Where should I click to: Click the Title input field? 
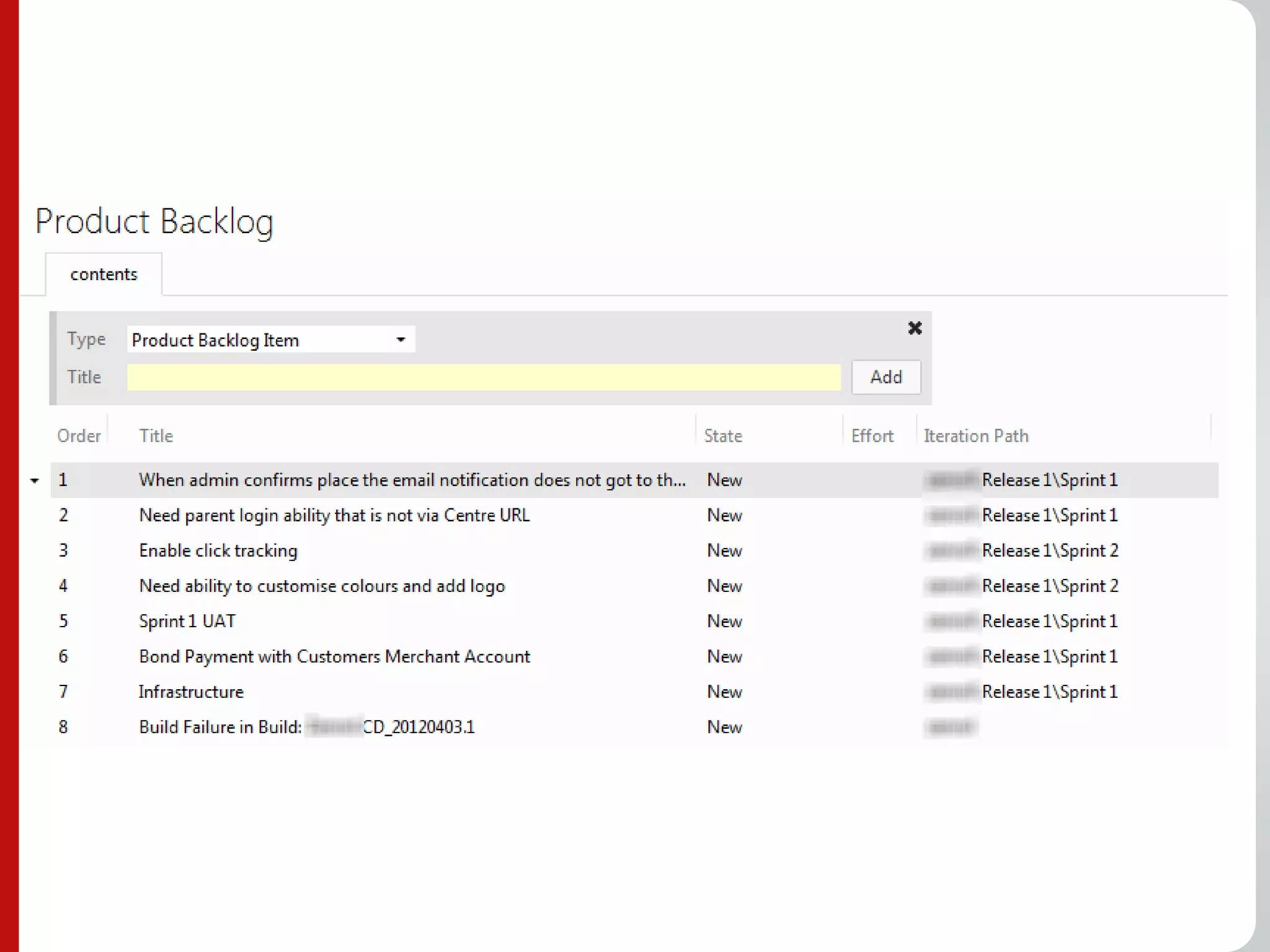484,377
